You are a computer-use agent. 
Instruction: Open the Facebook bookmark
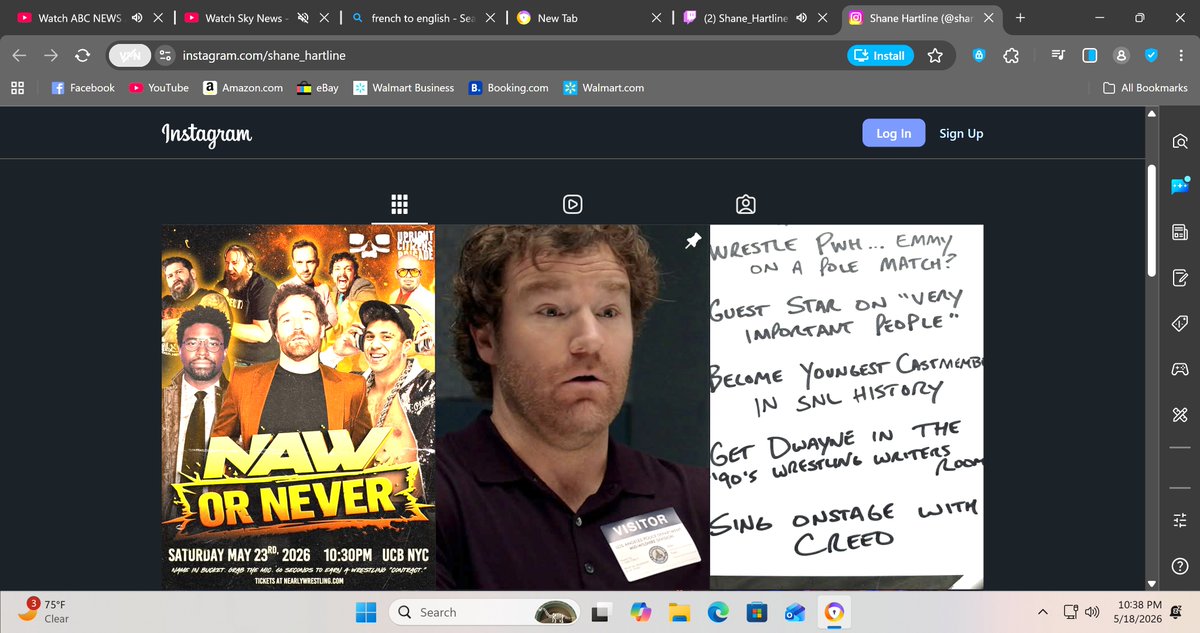tap(83, 88)
